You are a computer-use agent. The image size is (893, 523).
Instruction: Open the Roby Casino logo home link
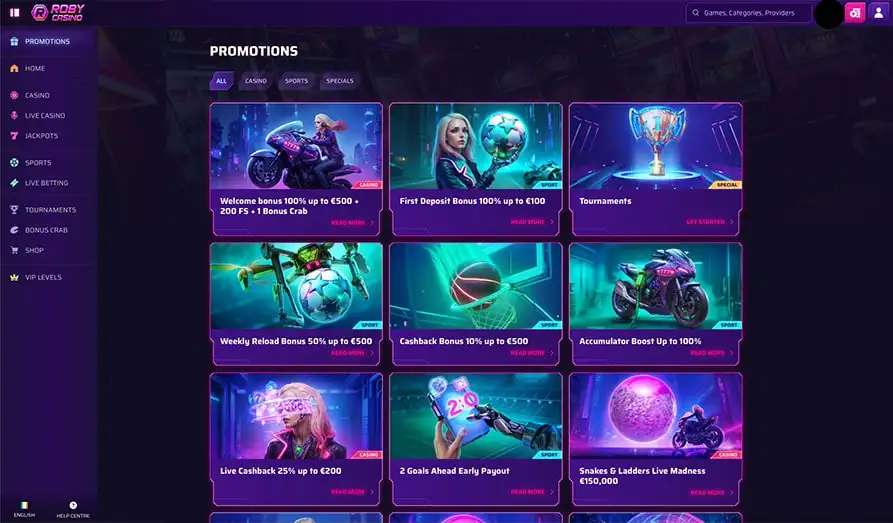point(58,13)
